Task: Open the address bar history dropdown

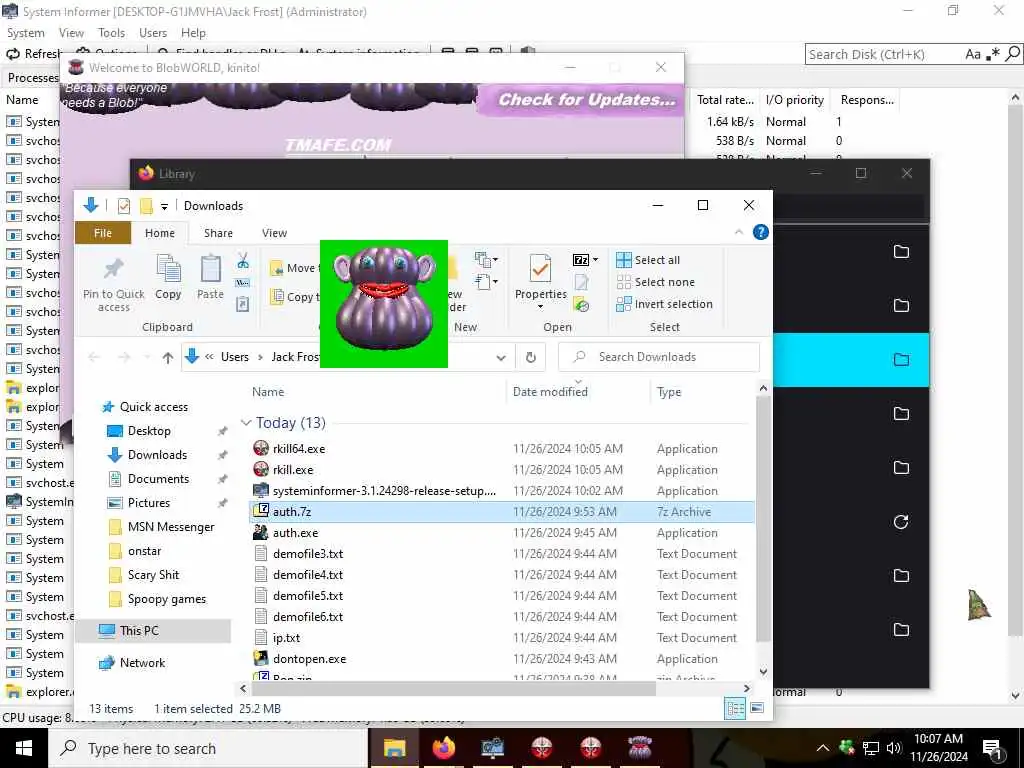Action: pyautogui.click(x=501, y=358)
